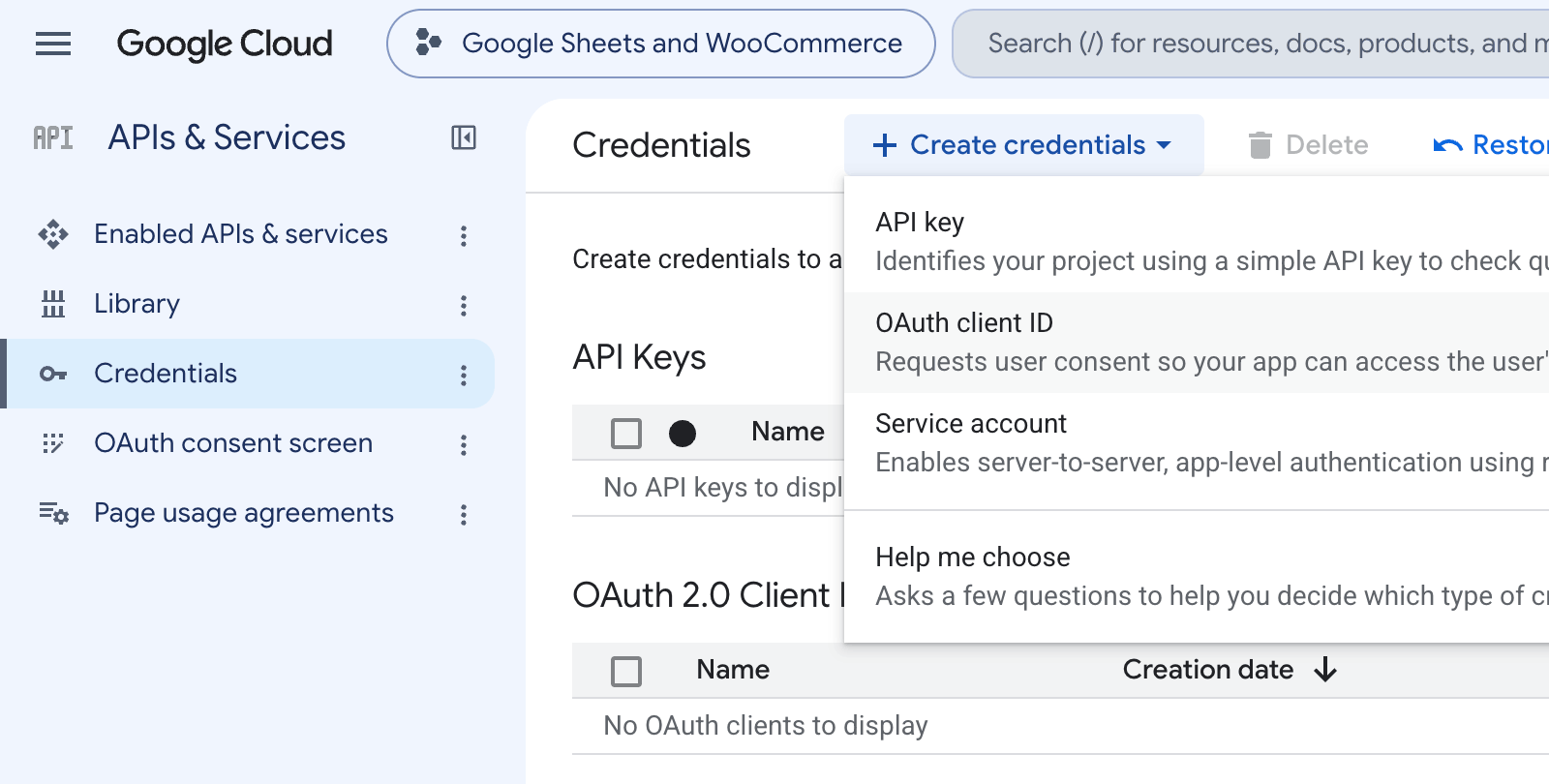This screenshot has width=1549, height=784.
Task: Click the Library shelf icon
Action: 53,304
